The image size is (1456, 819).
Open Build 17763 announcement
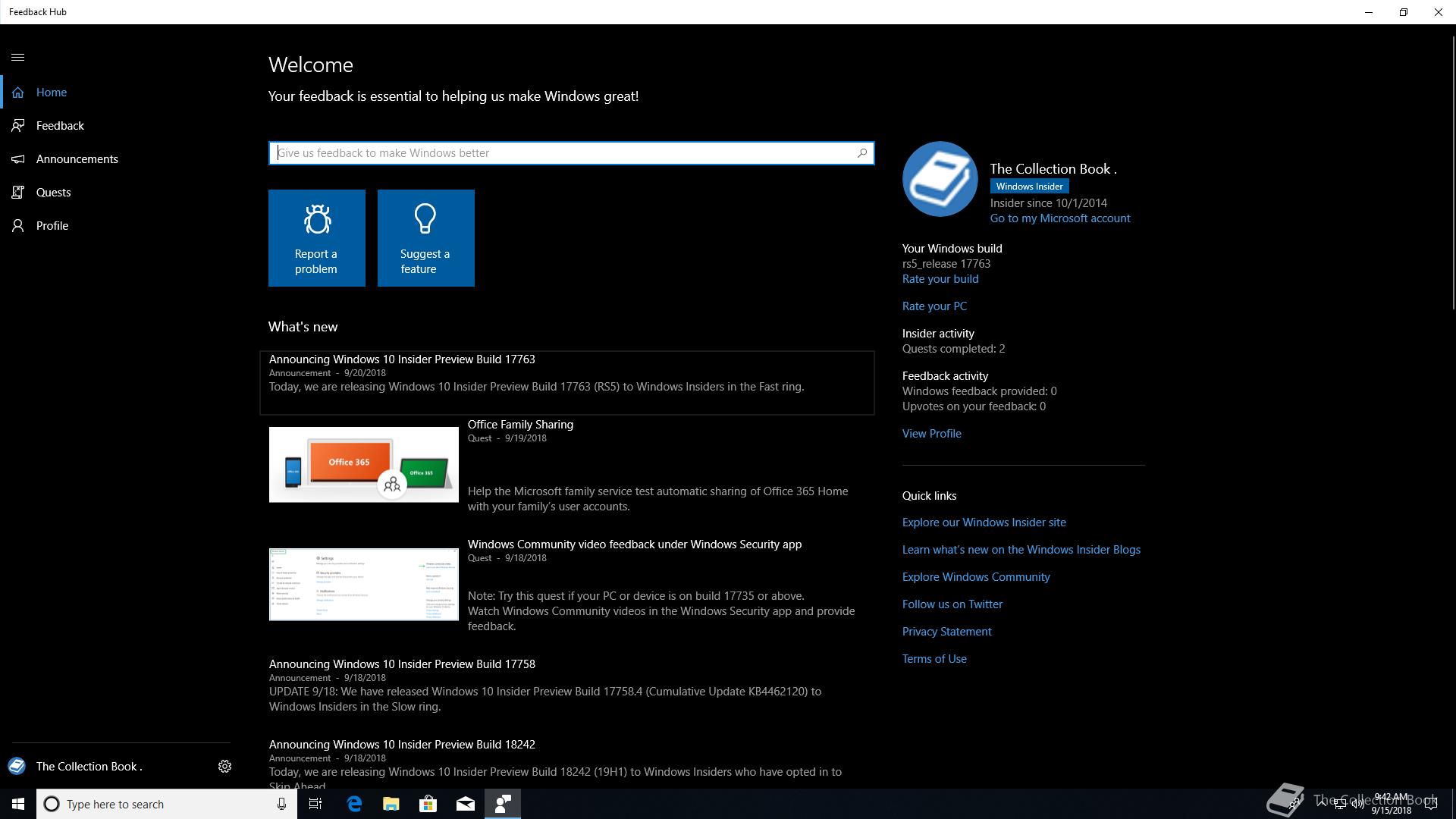[567, 383]
